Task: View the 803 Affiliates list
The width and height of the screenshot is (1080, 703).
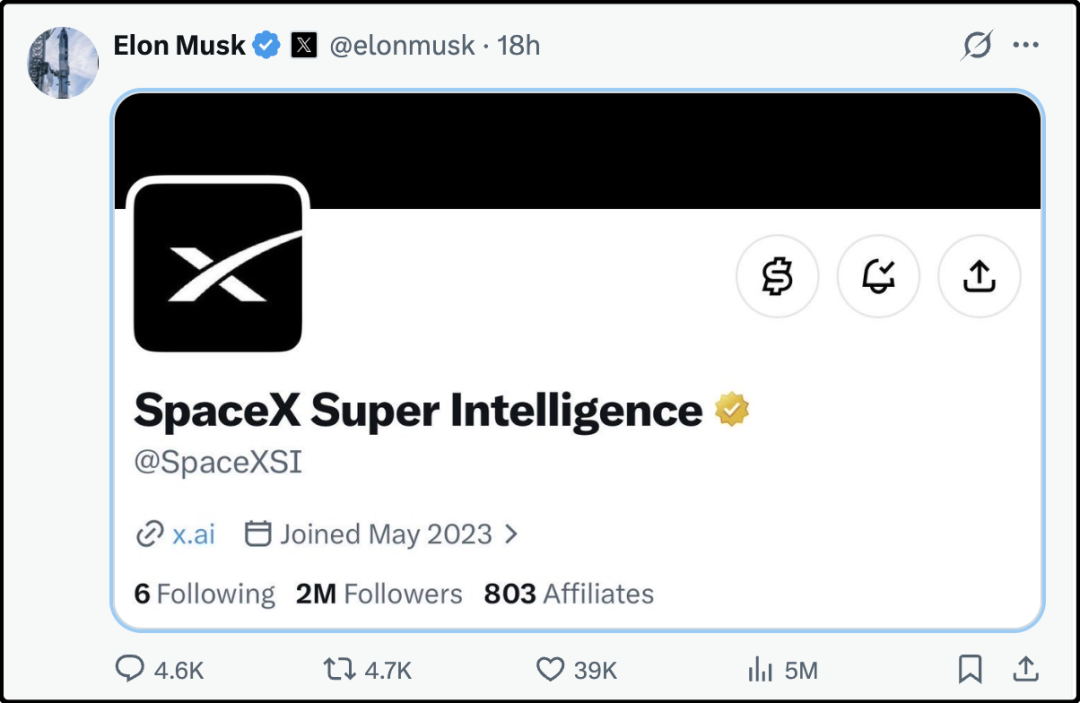Action: [569, 594]
